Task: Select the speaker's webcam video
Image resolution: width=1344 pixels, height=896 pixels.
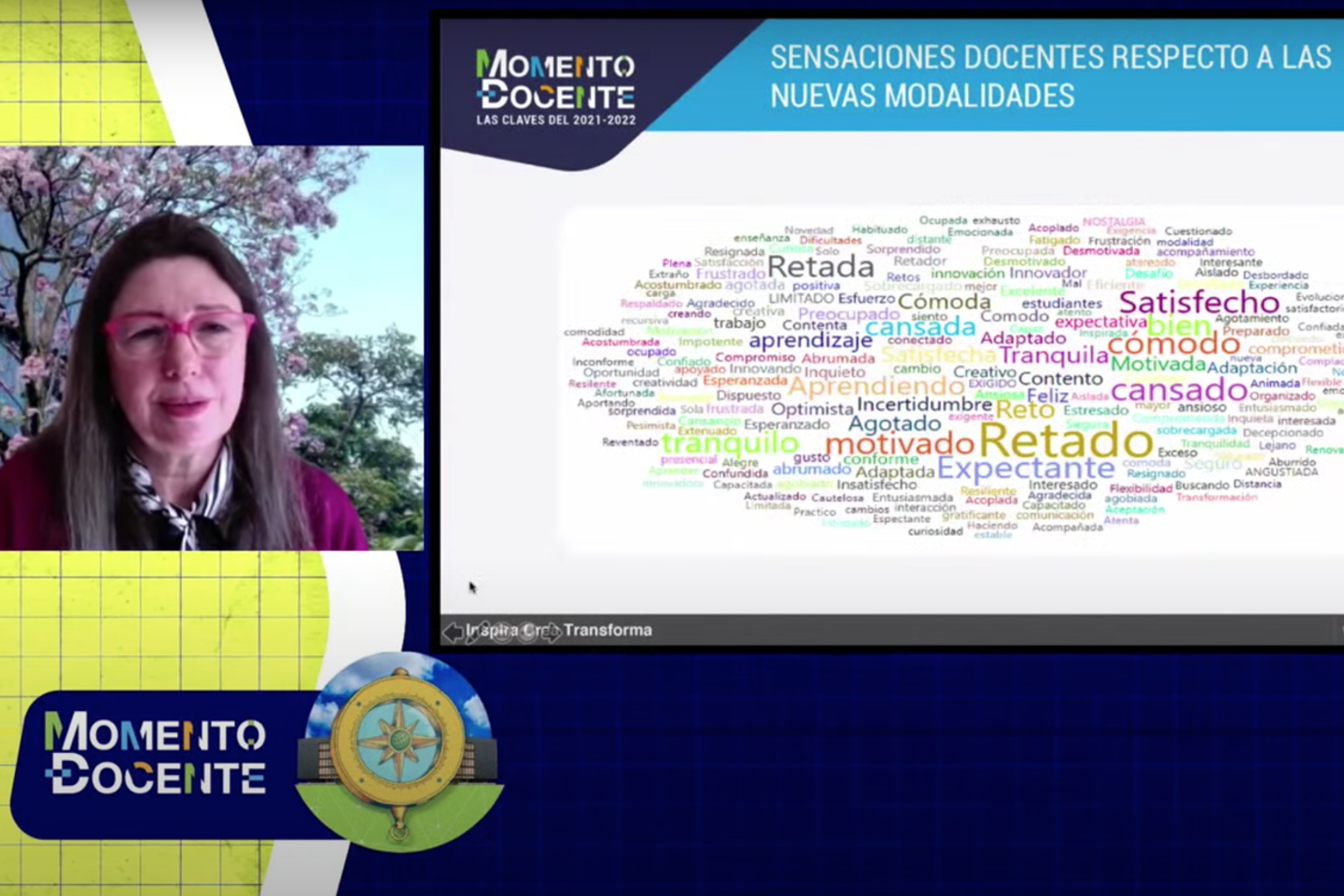Action: pos(212,348)
